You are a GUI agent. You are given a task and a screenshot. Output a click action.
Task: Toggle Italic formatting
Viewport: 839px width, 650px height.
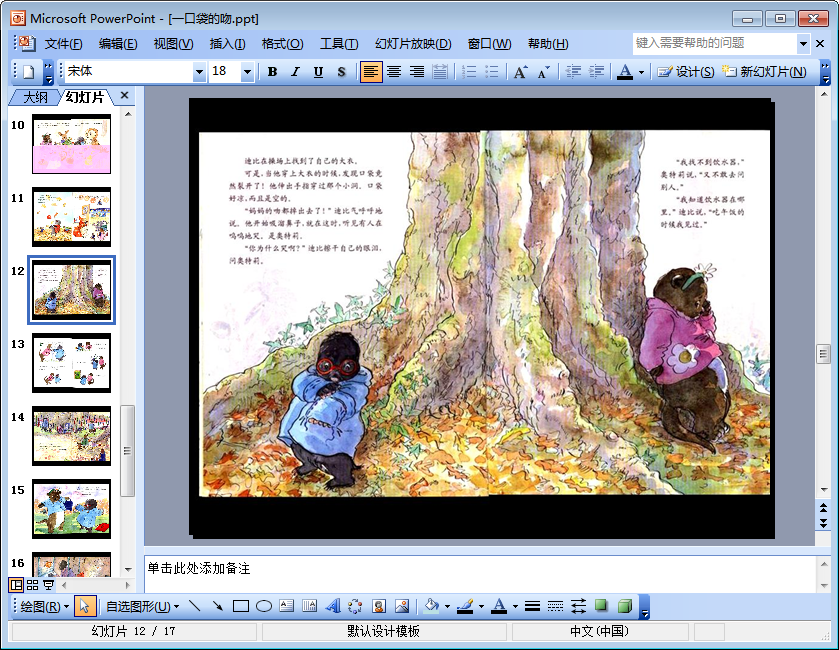(295, 72)
